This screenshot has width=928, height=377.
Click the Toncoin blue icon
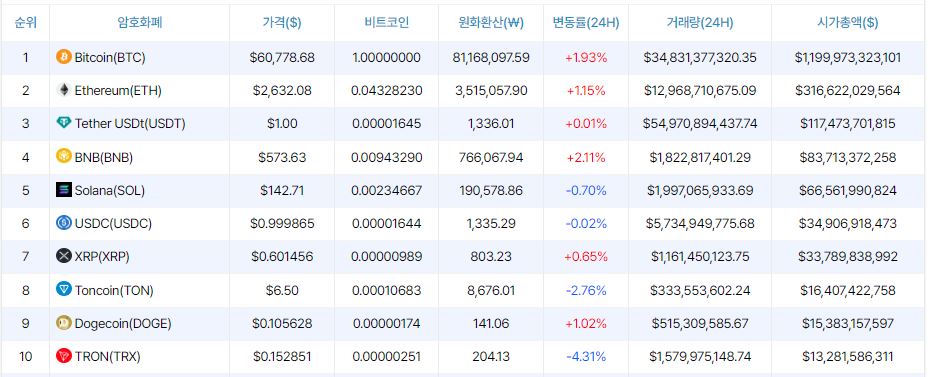pyautogui.click(x=63, y=290)
